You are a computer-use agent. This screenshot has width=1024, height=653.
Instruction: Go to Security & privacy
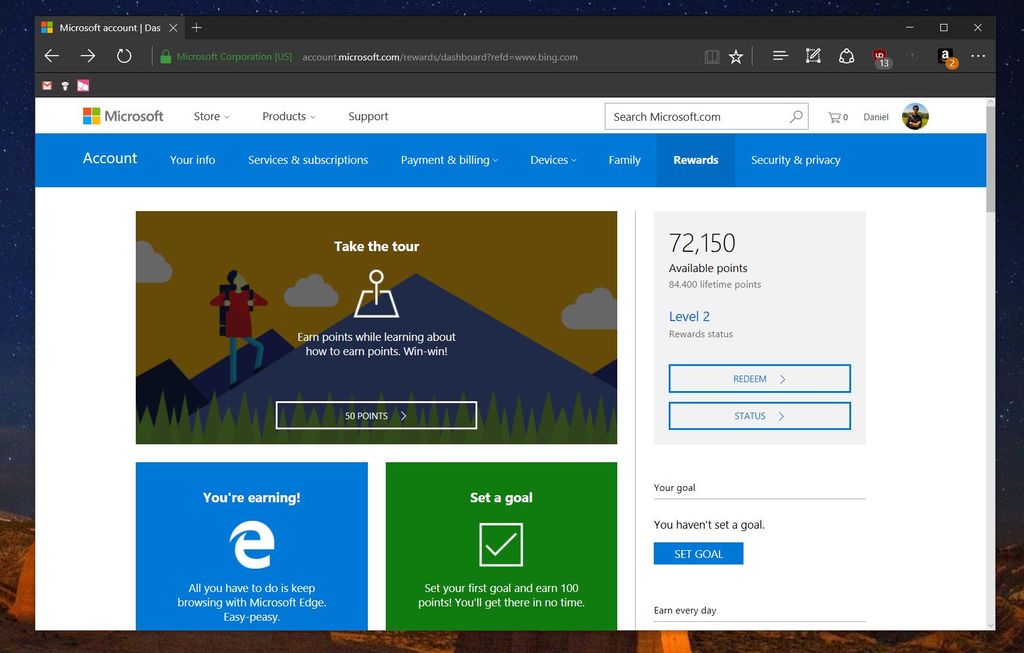[x=795, y=160]
